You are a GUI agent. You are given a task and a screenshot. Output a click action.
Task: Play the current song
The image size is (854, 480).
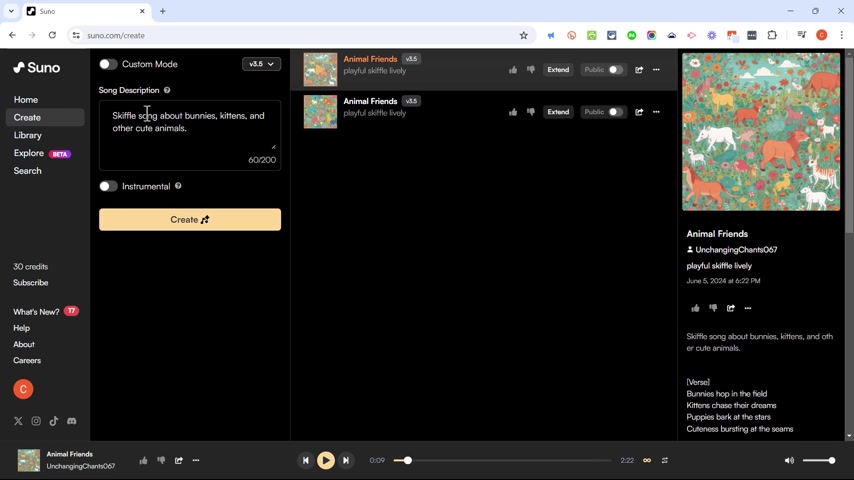pyautogui.click(x=326, y=460)
